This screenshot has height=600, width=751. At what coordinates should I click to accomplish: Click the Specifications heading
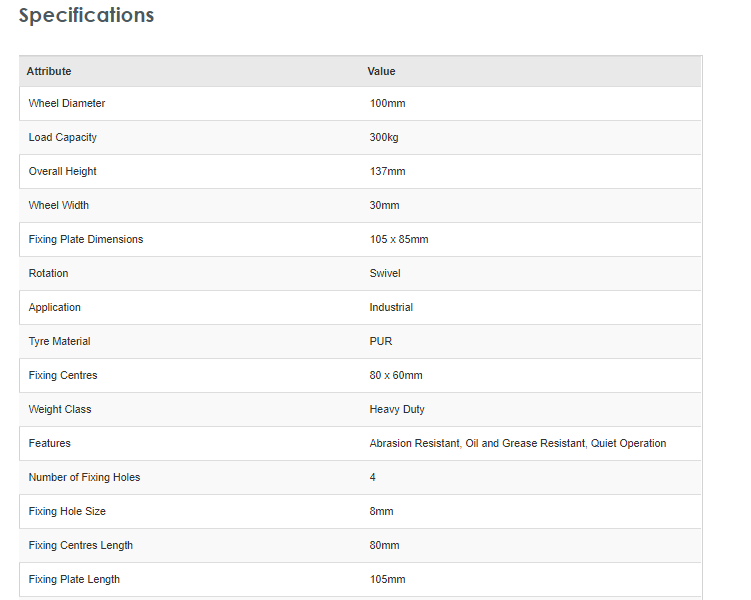[86, 16]
